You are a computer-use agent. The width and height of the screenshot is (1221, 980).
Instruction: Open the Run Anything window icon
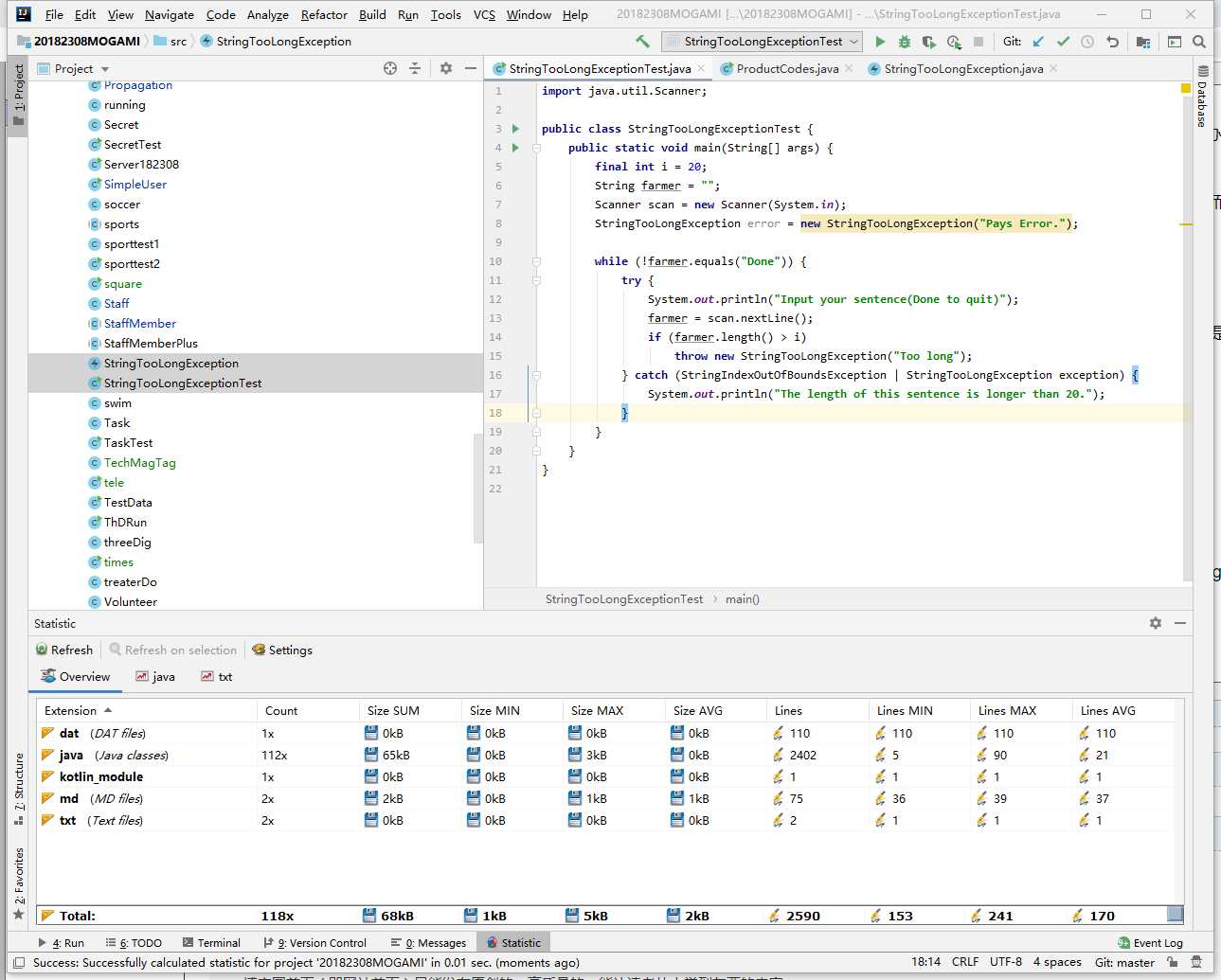(x=1175, y=42)
